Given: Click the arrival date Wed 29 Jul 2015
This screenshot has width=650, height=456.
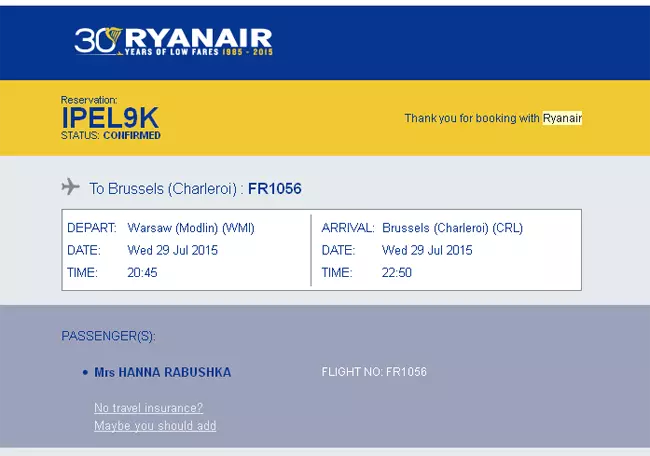Looking at the screenshot, I should pyautogui.click(x=427, y=250).
